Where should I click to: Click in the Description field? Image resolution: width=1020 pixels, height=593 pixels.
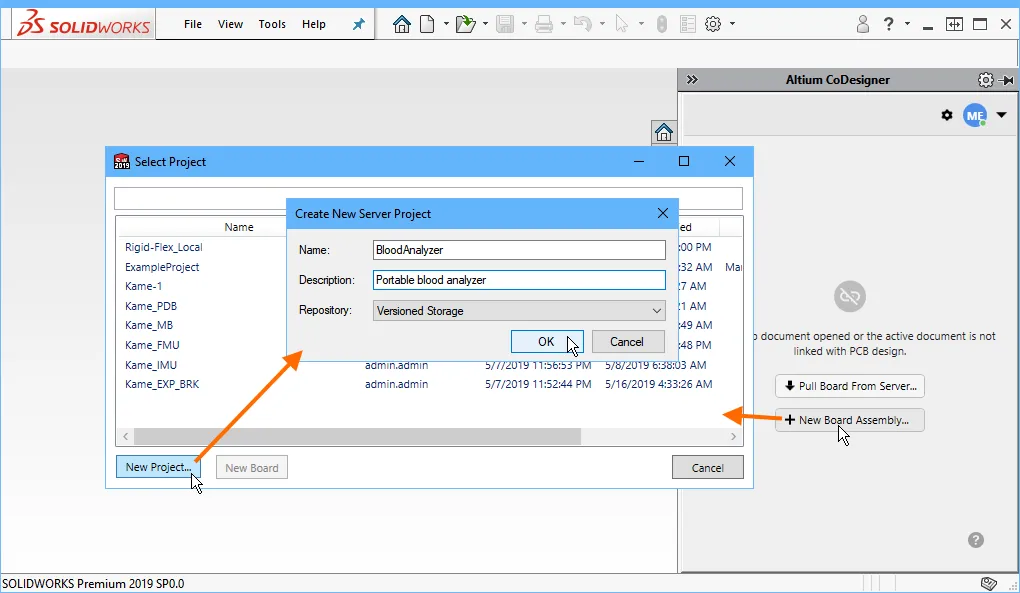pyautogui.click(x=519, y=280)
